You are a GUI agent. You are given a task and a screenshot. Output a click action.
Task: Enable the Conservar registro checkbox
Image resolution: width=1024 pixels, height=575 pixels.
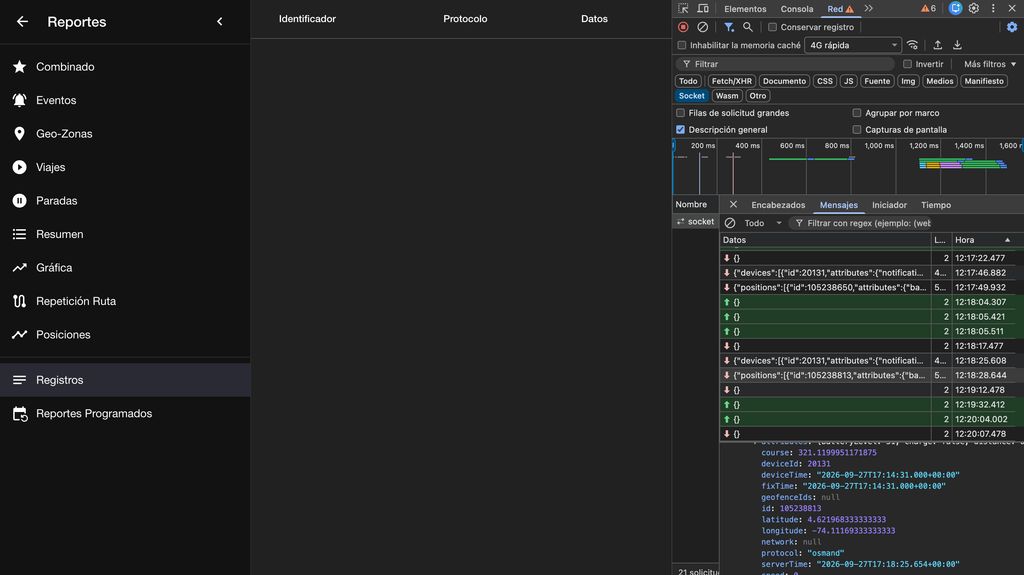pos(773,27)
